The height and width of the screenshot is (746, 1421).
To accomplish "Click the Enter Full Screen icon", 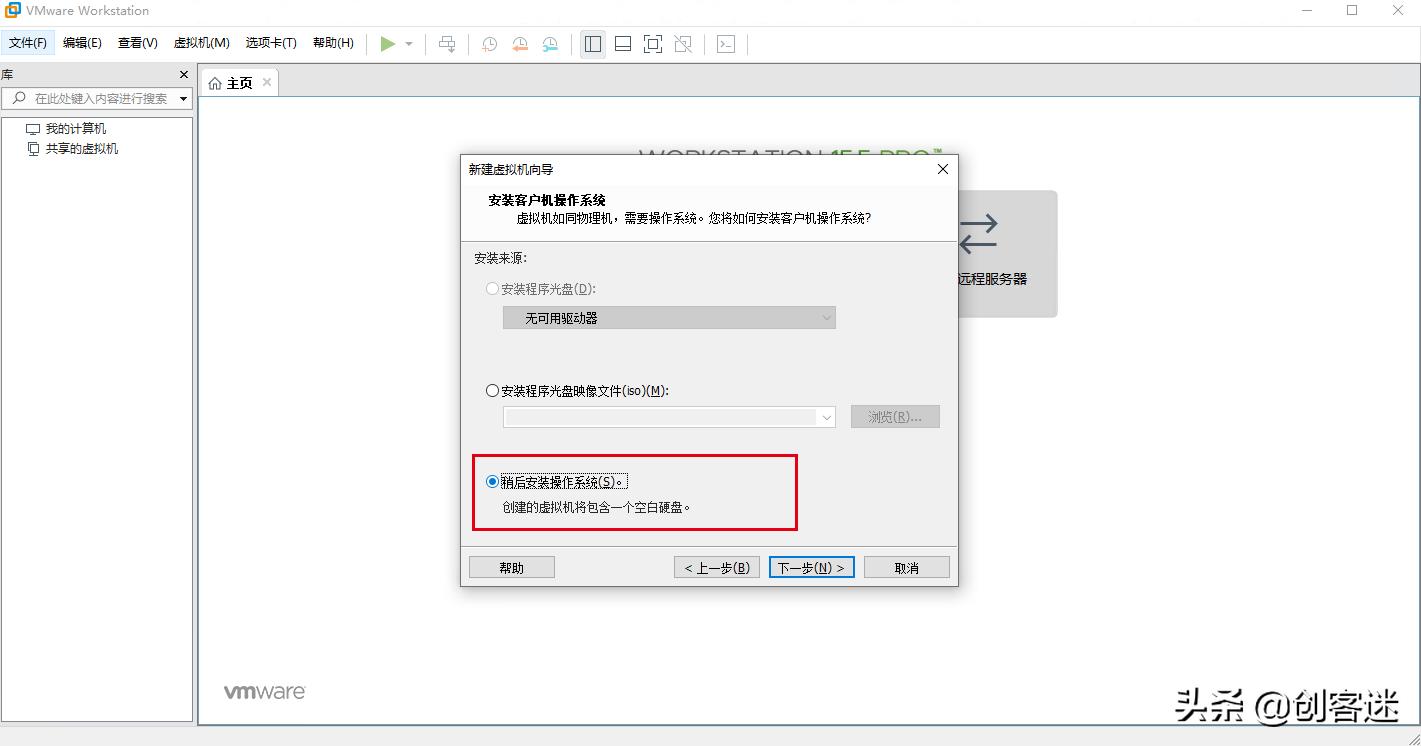I will point(653,44).
